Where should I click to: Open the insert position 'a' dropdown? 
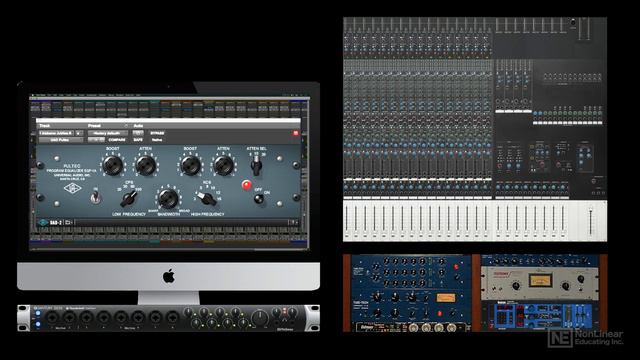79,133
